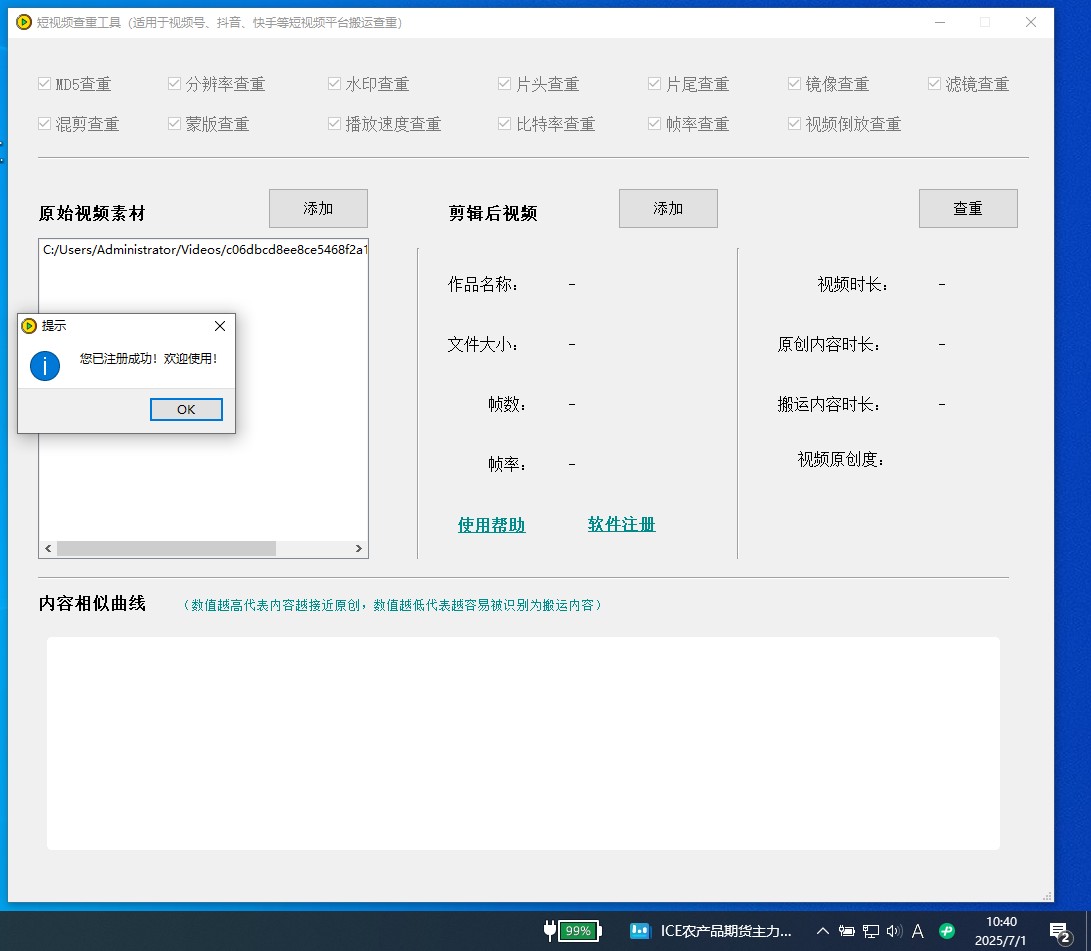
Task: Click the 视频原创度 label
Action: point(841,459)
